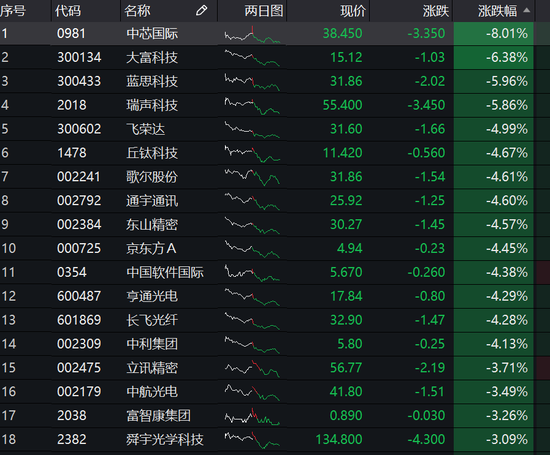Open the two-day chart for 飞荣达

pyautogui.click(x=252, y=129)
